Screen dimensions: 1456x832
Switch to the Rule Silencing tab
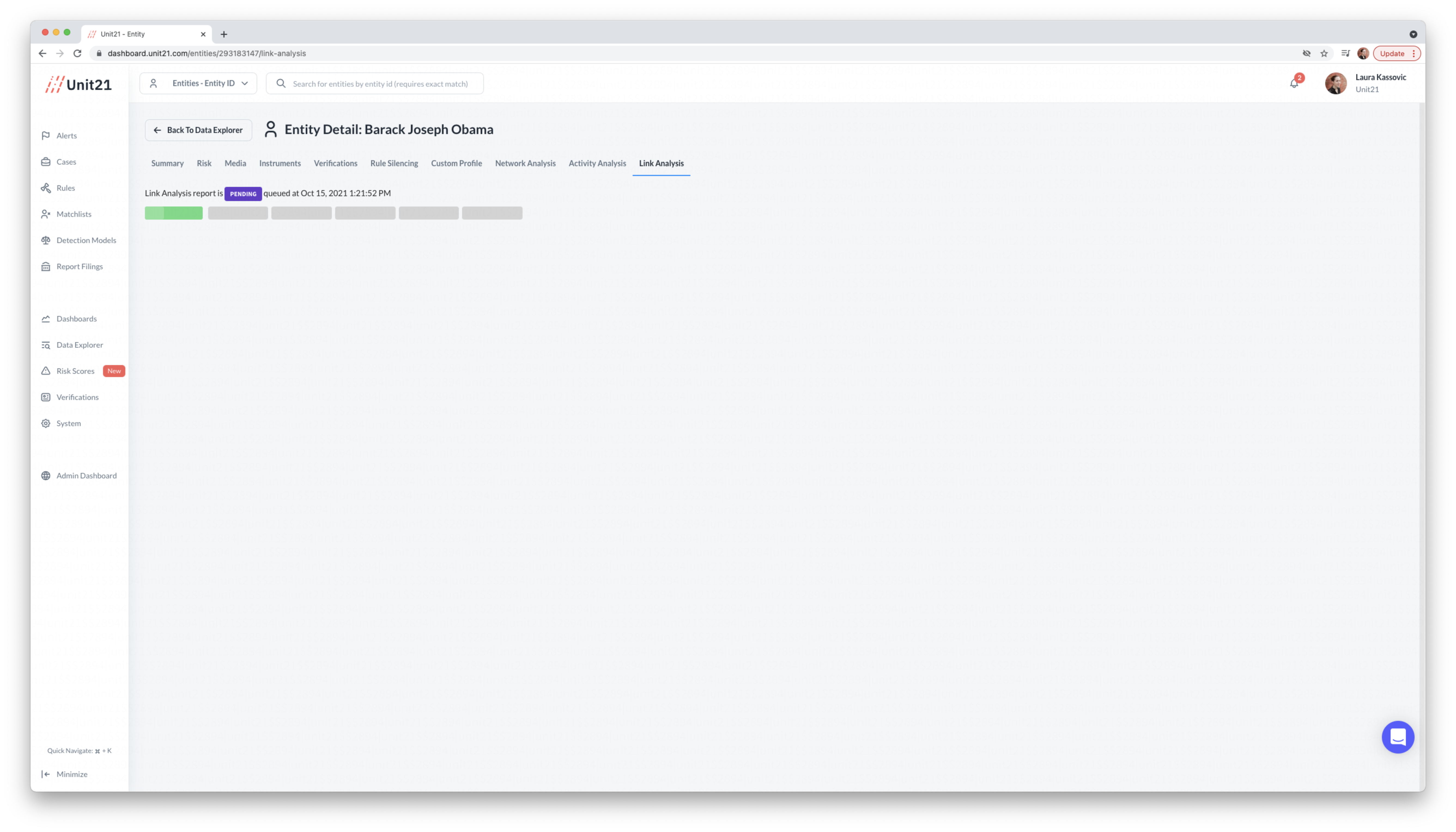(x=394, y=163)
